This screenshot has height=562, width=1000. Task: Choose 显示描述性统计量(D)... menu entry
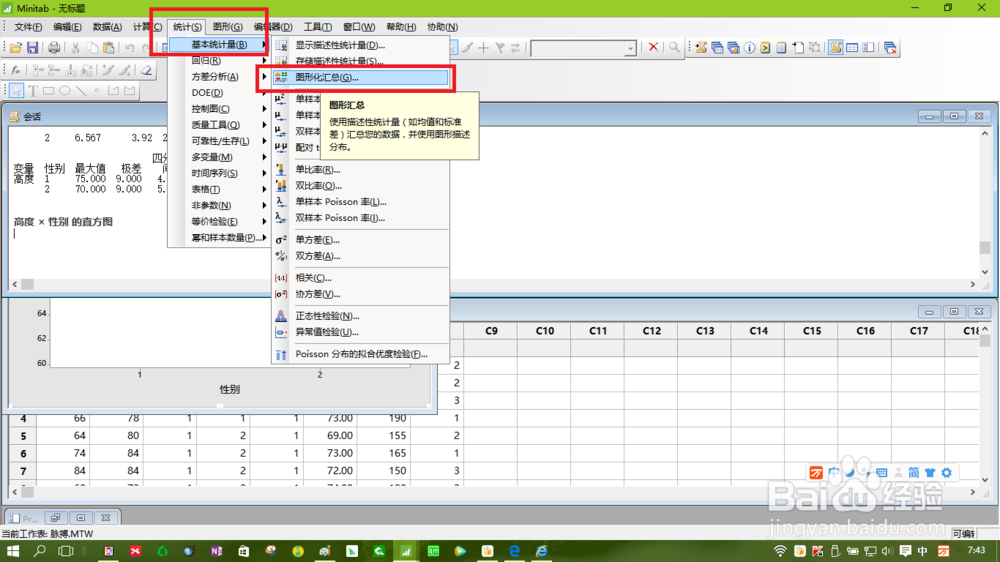click(361, 45)
